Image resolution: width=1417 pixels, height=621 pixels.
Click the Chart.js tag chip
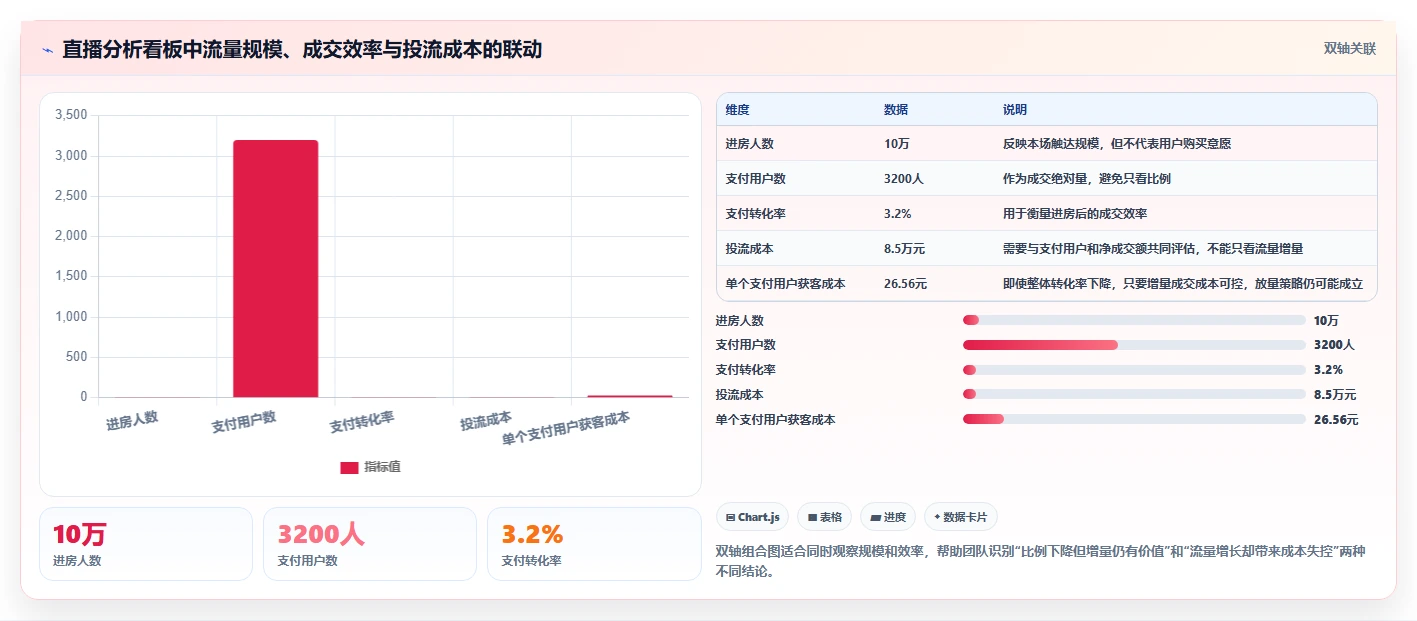pos(752,517)
